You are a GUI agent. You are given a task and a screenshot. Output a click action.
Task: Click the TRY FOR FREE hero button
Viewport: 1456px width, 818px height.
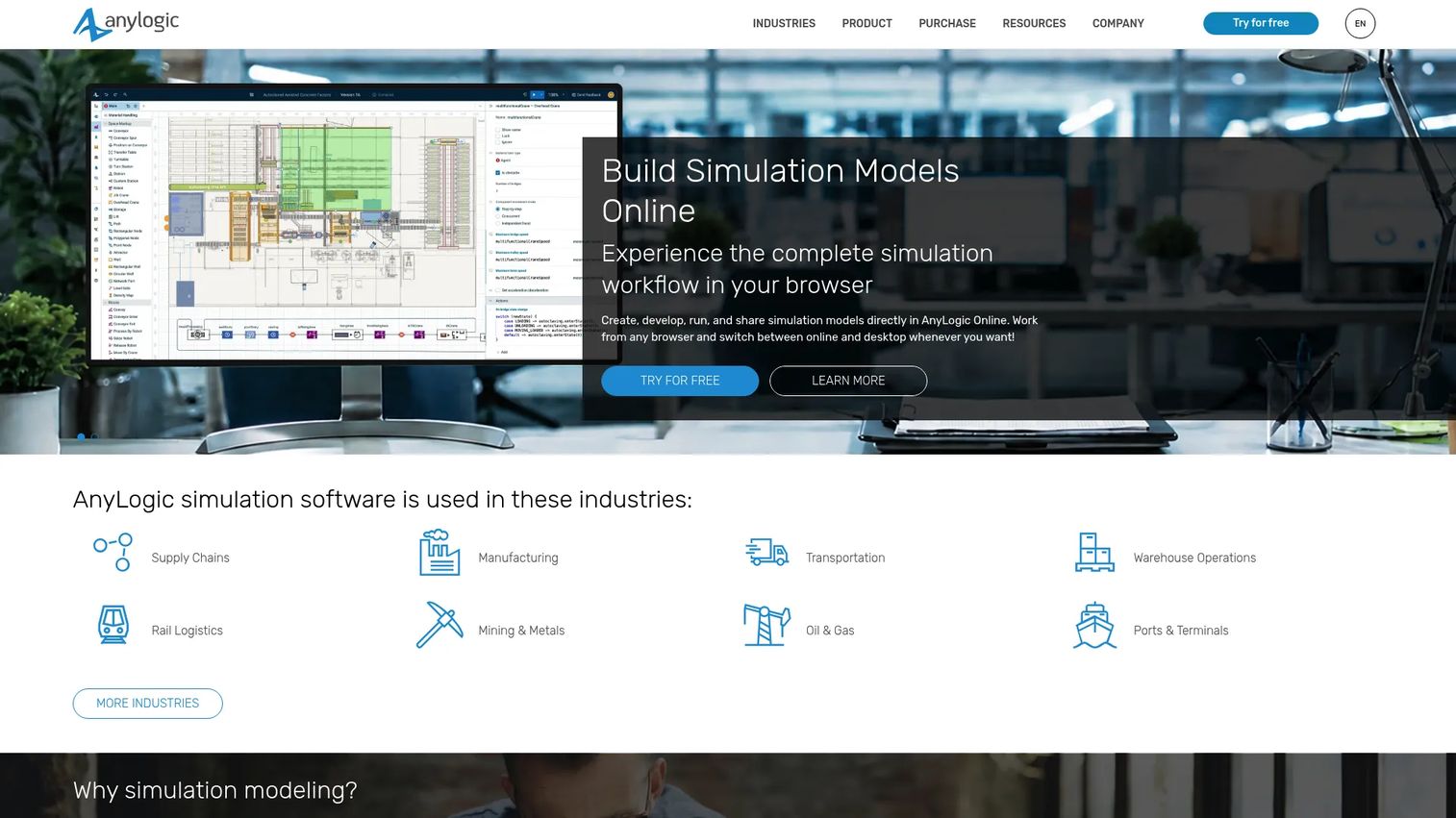680,381
